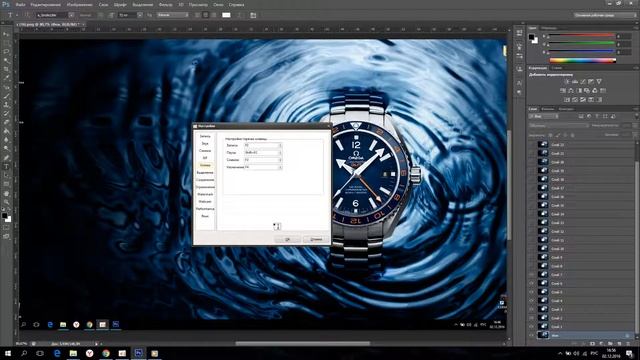Viewport: 640px width, 360px height.
Task: Select the Healing Brush tool
Action: click(6, 87)
